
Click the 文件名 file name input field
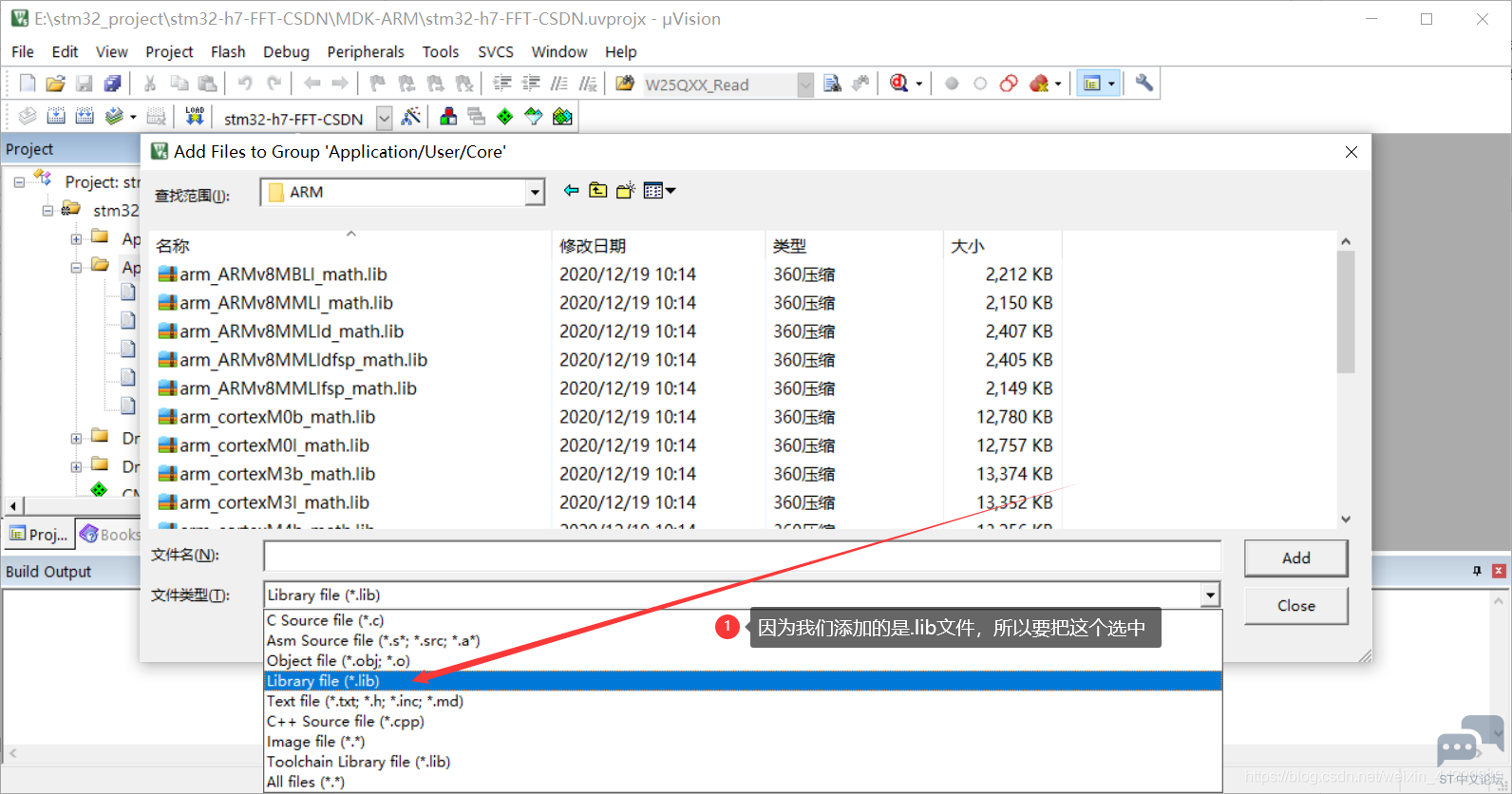[742, 555]
